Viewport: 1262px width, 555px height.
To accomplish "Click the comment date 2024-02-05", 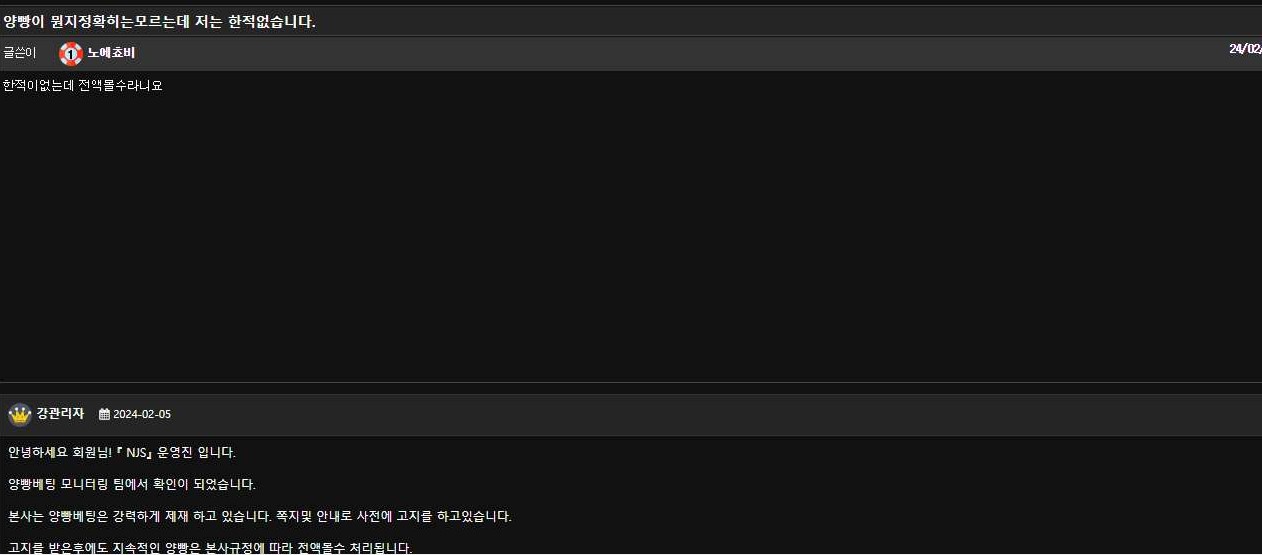I will pyautogui.click(x=142, y=414).
